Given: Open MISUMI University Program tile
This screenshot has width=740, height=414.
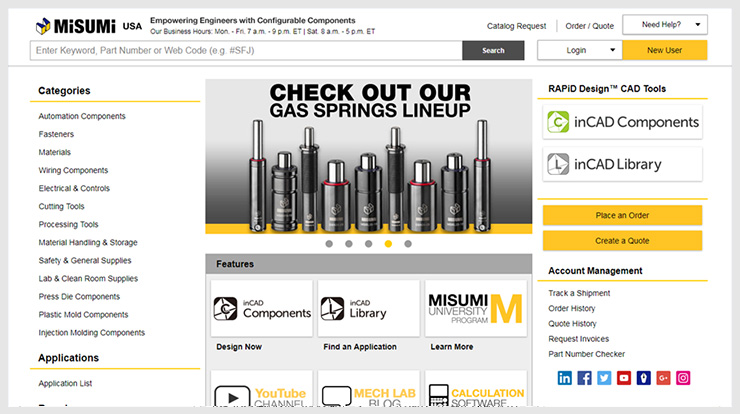Looking at the screenshot, I should (x=476, y=308).
